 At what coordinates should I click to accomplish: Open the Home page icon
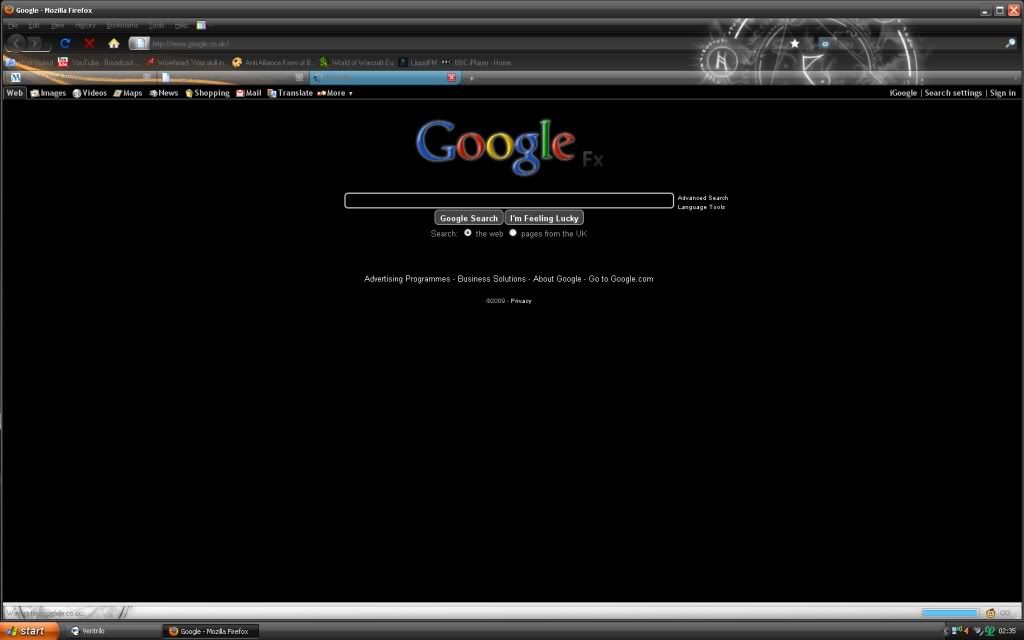[x=114, y=43]
